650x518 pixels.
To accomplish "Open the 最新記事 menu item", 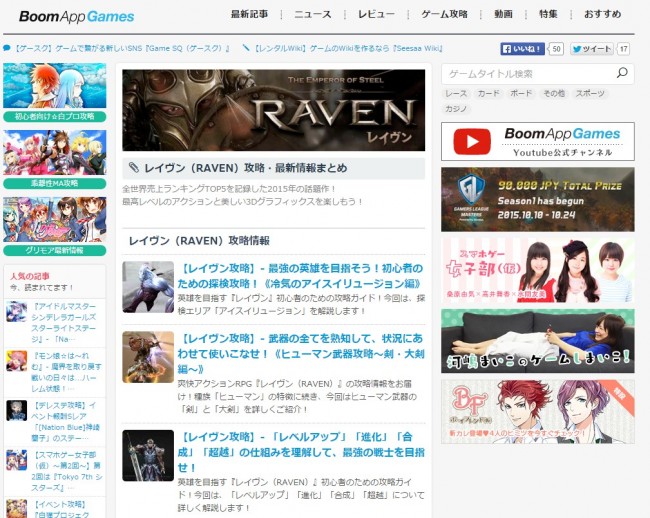I will tap(249, 15).
